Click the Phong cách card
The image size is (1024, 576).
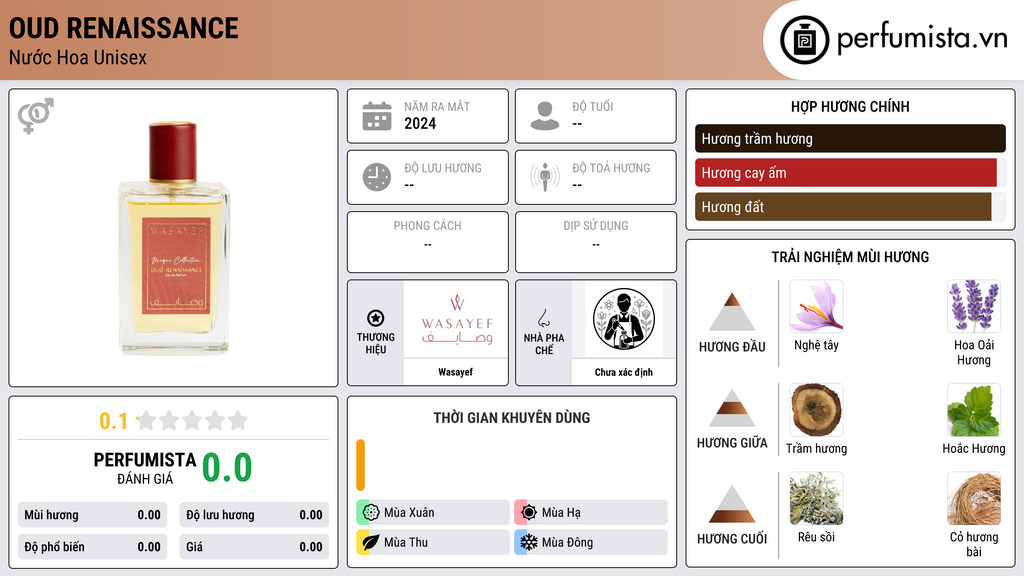pyautogui.click(x=428, y=242)
